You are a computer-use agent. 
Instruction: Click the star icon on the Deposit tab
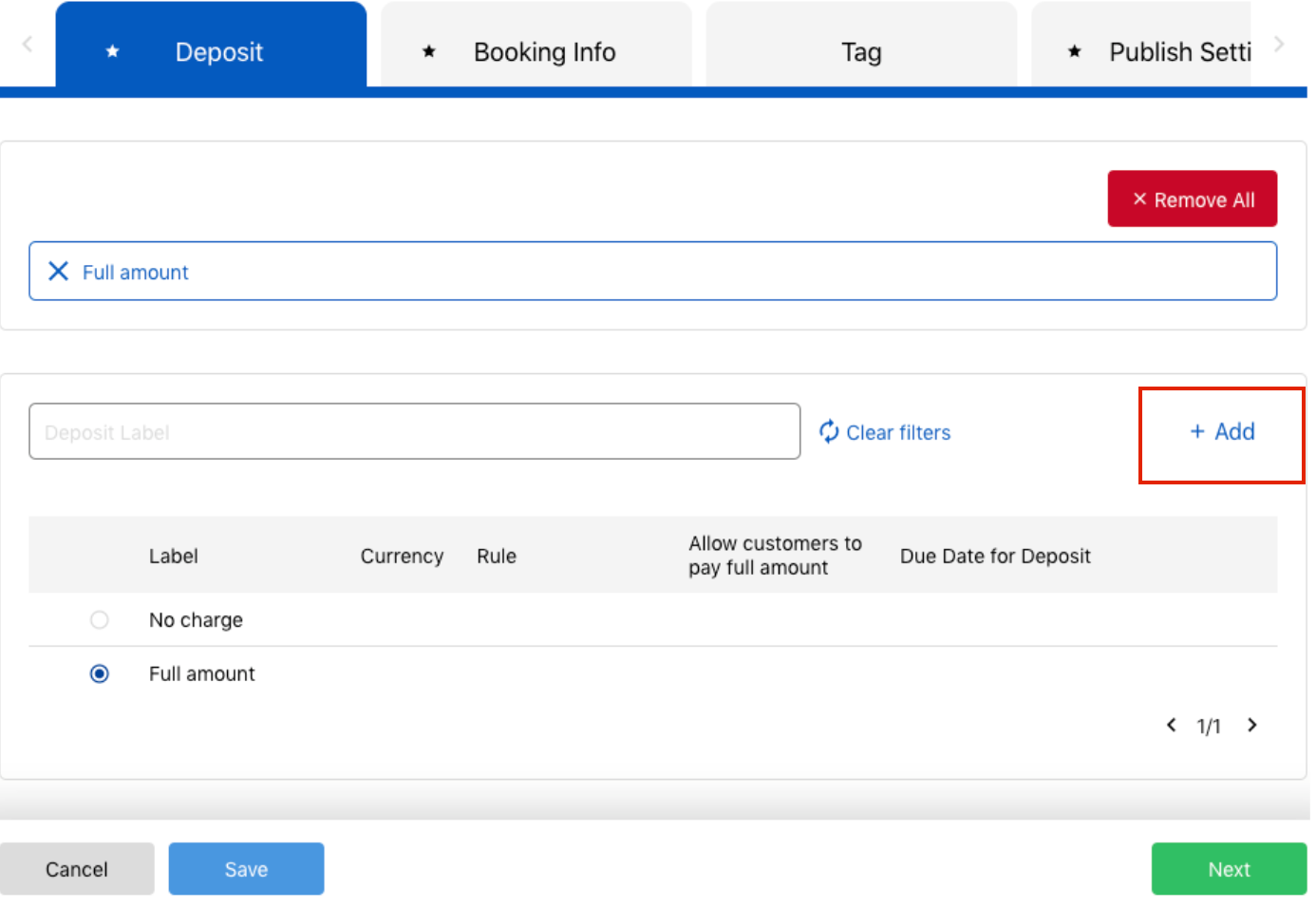tap(112, 52)
